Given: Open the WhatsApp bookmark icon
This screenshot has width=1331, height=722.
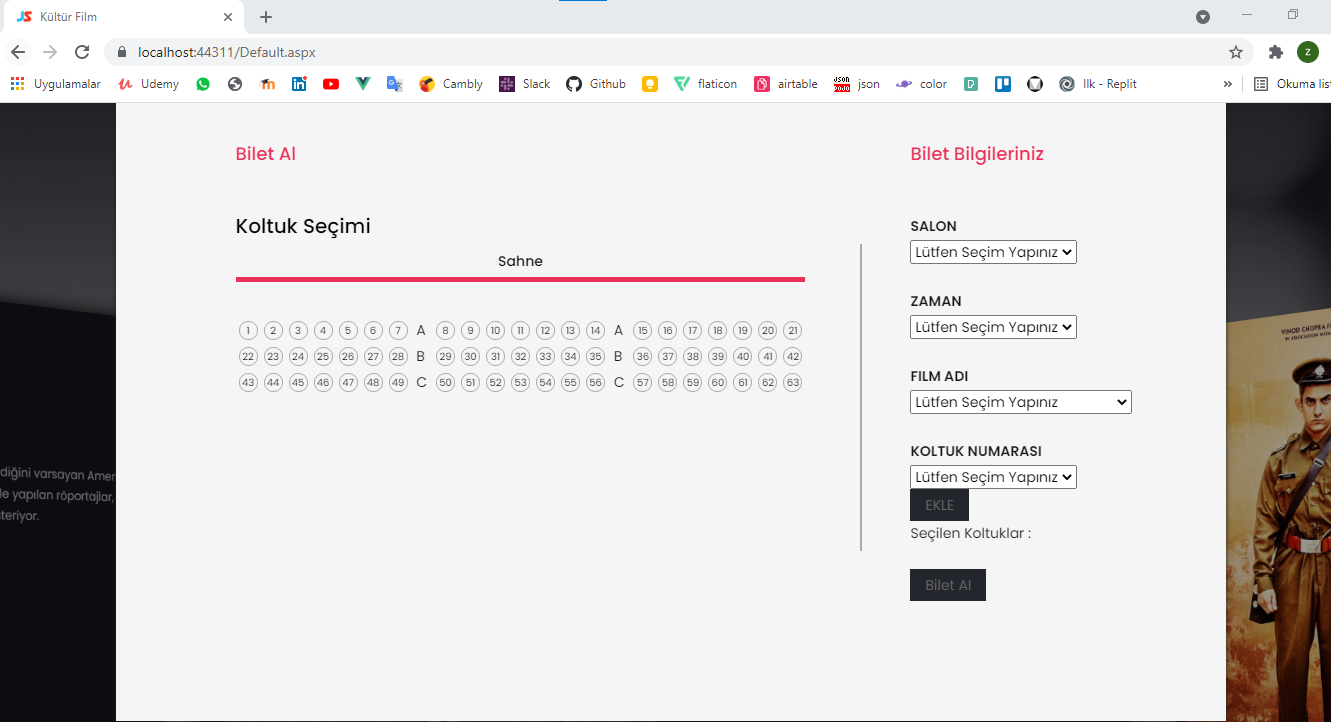Looking at the screenshot, I should [x=203, y=84].
